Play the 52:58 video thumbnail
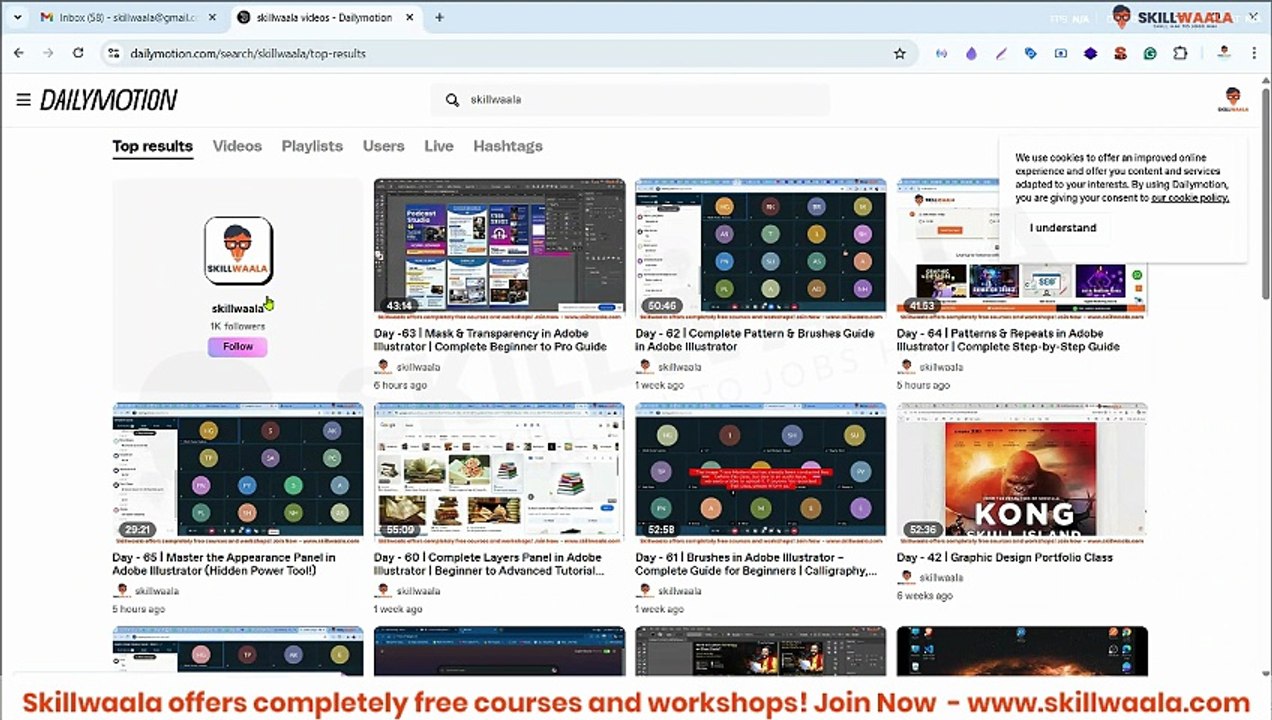Viewport: 1272px width, 720px height. point(760,471)
